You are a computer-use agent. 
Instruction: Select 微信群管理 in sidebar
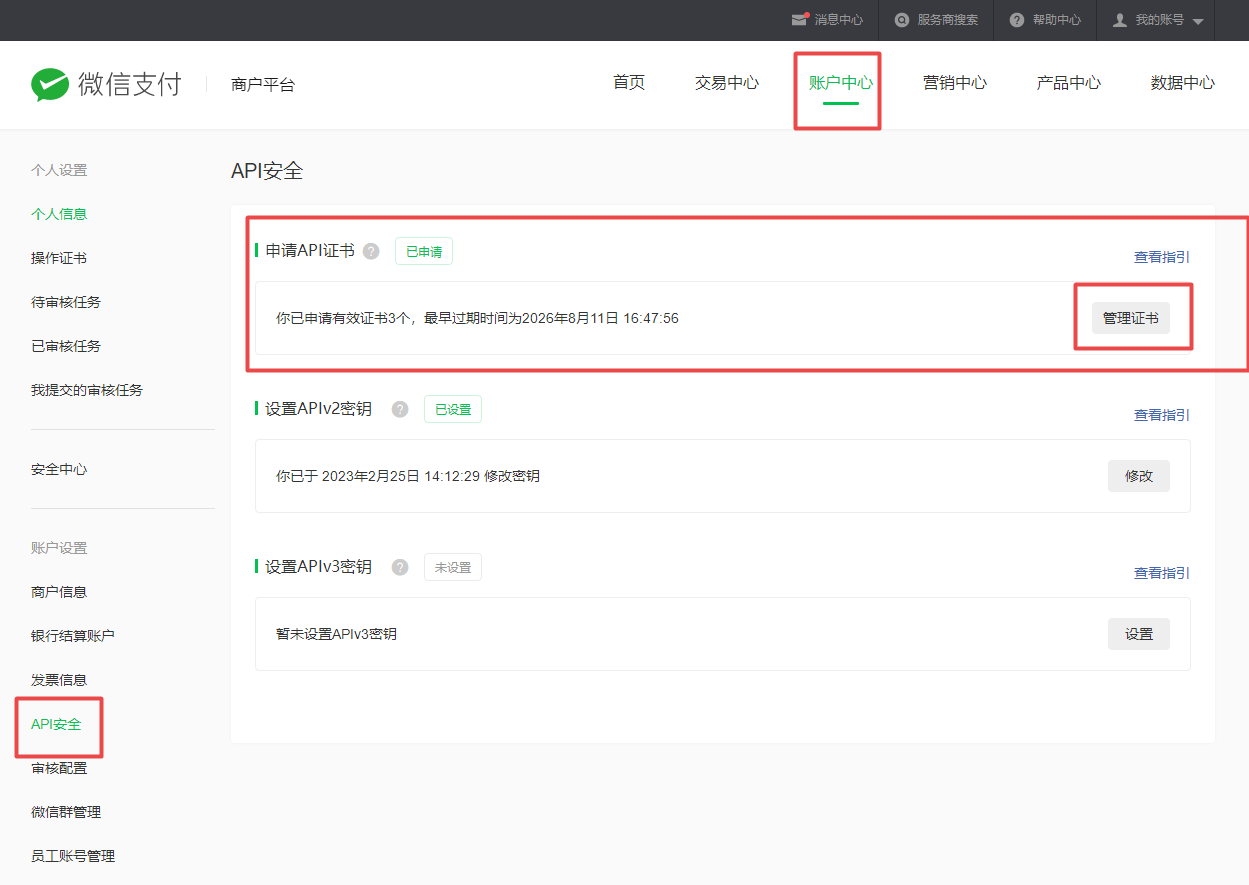click(x=66, y=812)
